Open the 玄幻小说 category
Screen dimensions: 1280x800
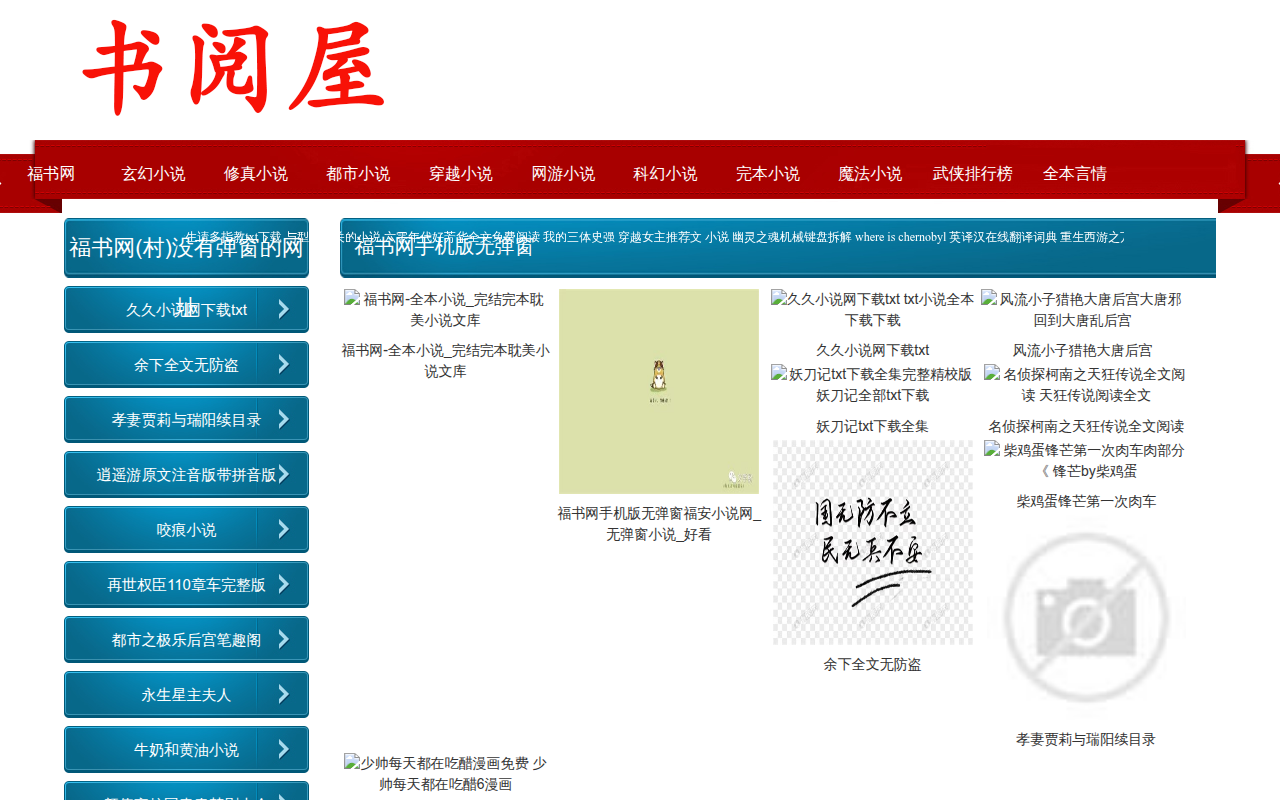[x=154, y=174]
